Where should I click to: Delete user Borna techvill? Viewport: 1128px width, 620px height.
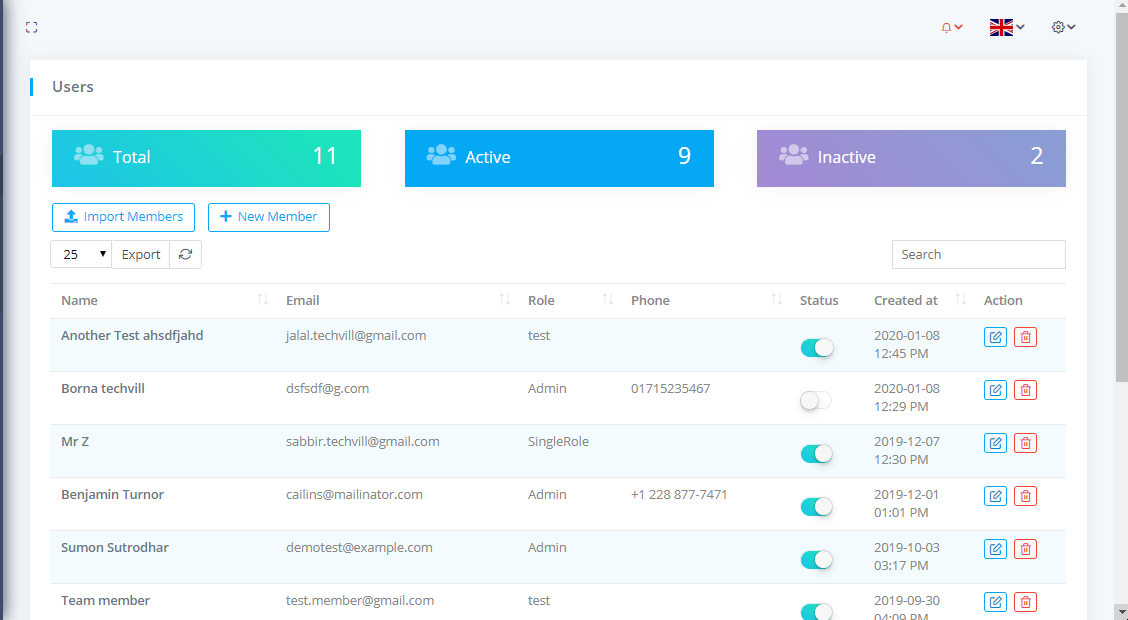[1025, 390]
